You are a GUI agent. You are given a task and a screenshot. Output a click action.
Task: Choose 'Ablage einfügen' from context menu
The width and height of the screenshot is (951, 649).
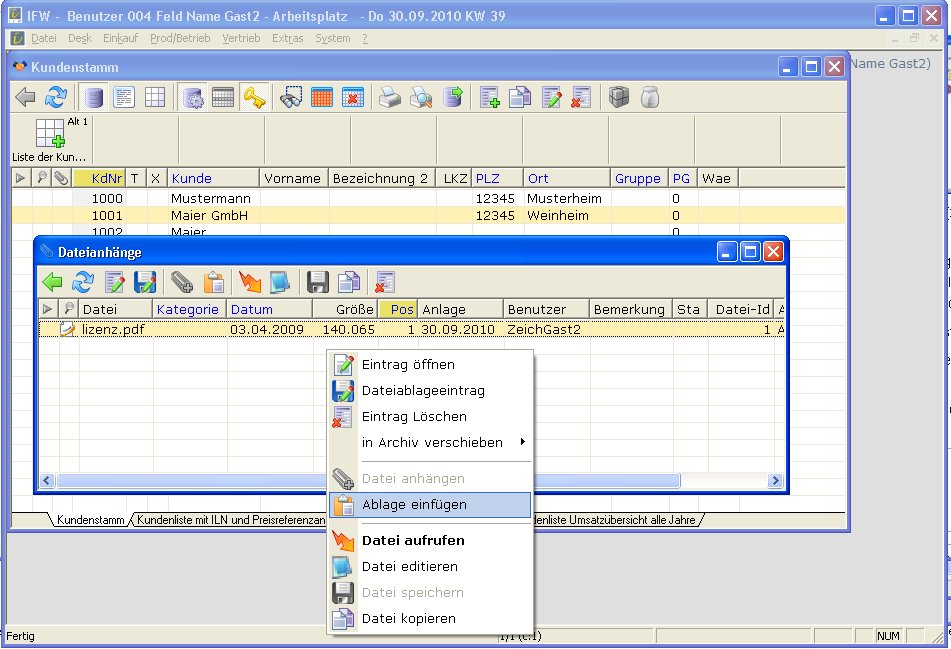point(414,505)
